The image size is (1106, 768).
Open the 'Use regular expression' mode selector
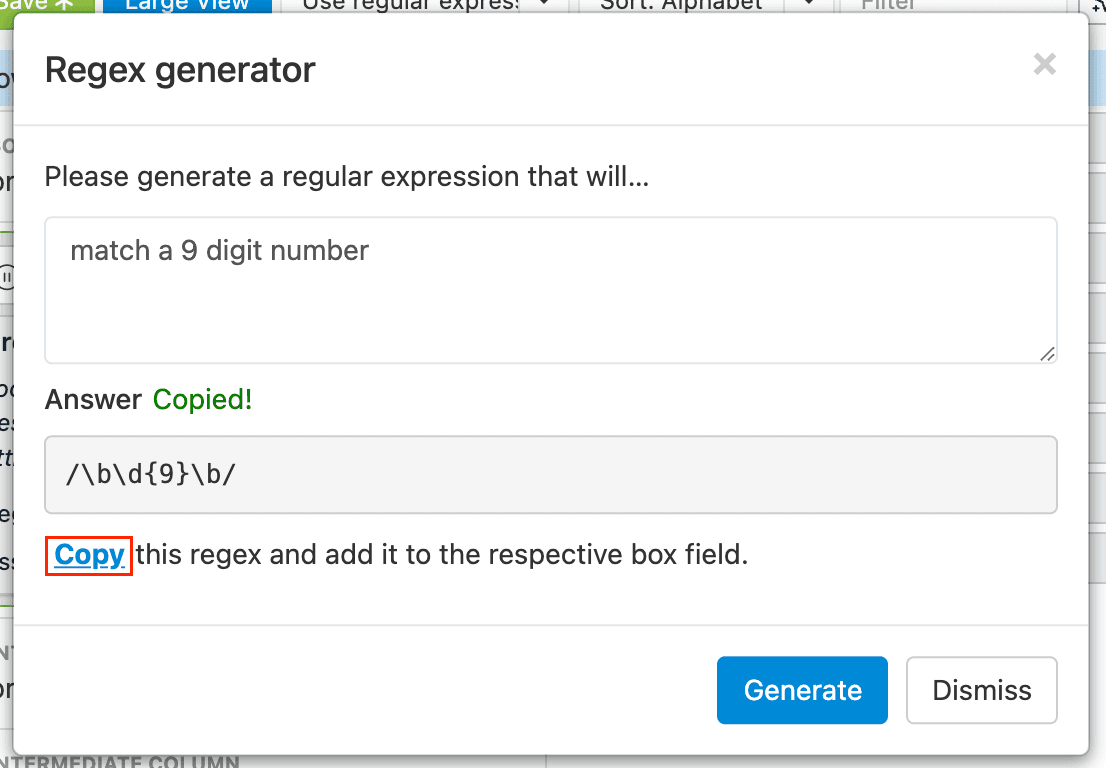[x=410, y=5]
